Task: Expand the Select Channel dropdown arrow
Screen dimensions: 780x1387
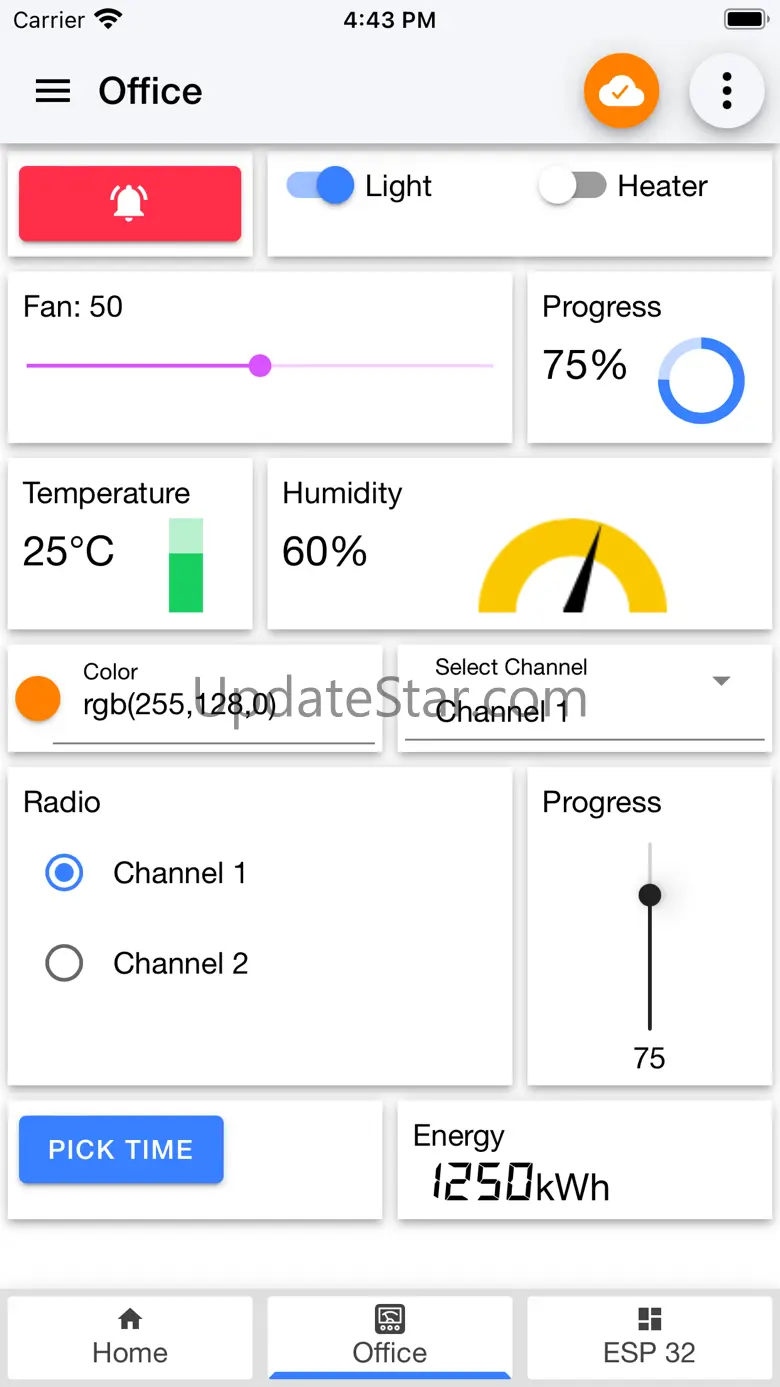Action: [x=721, y=681]
